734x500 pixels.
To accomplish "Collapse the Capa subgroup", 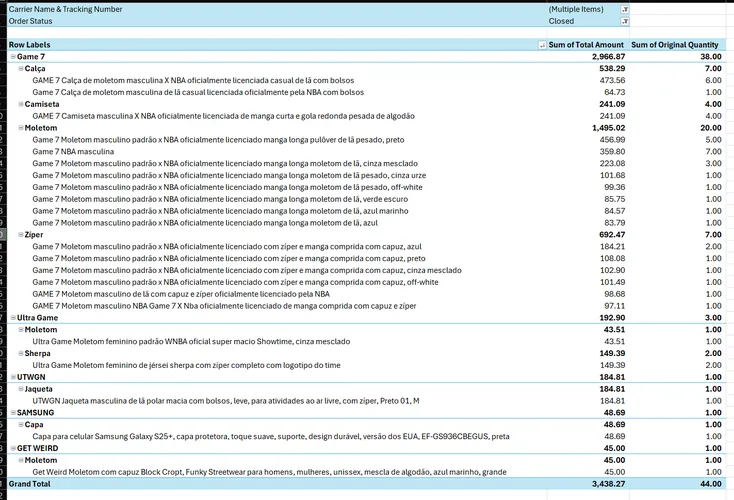I will [21, 425].
